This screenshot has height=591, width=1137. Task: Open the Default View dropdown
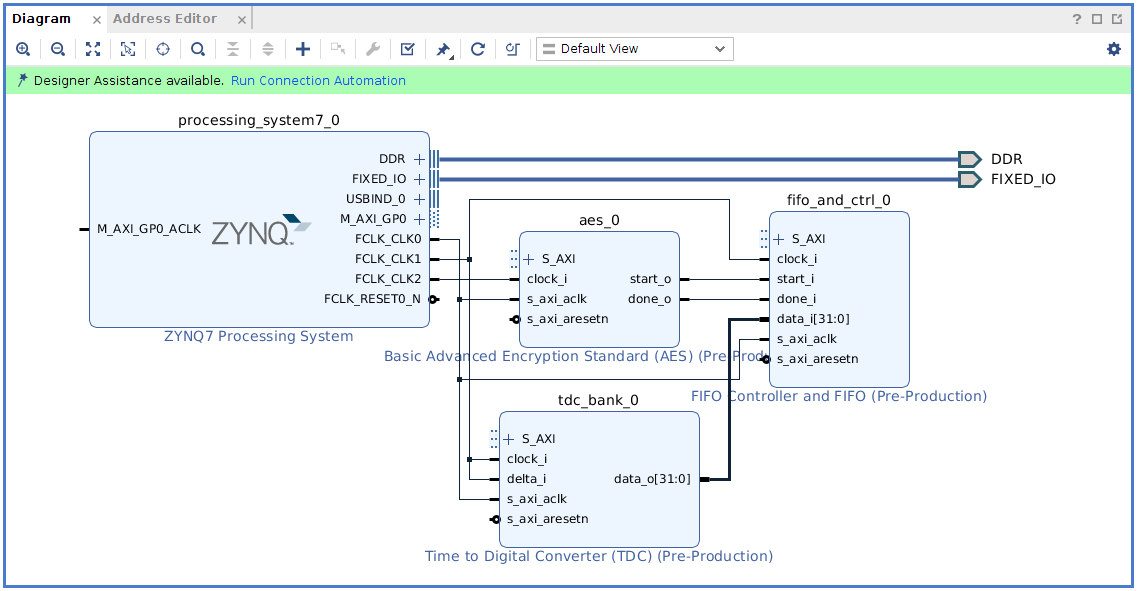pyautogui.click(x=634, y=49)
